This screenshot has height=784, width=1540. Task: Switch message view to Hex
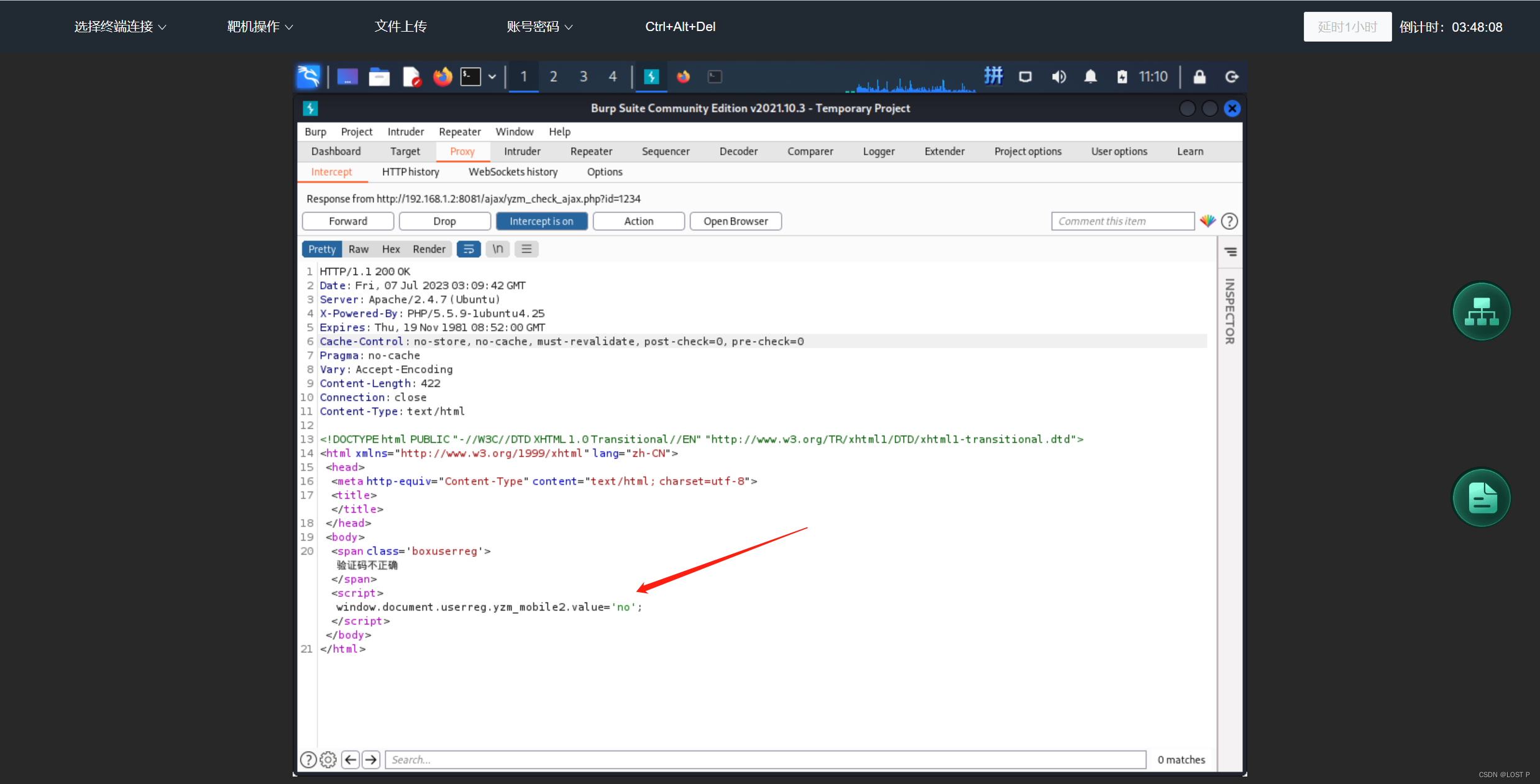pos(391,249)
